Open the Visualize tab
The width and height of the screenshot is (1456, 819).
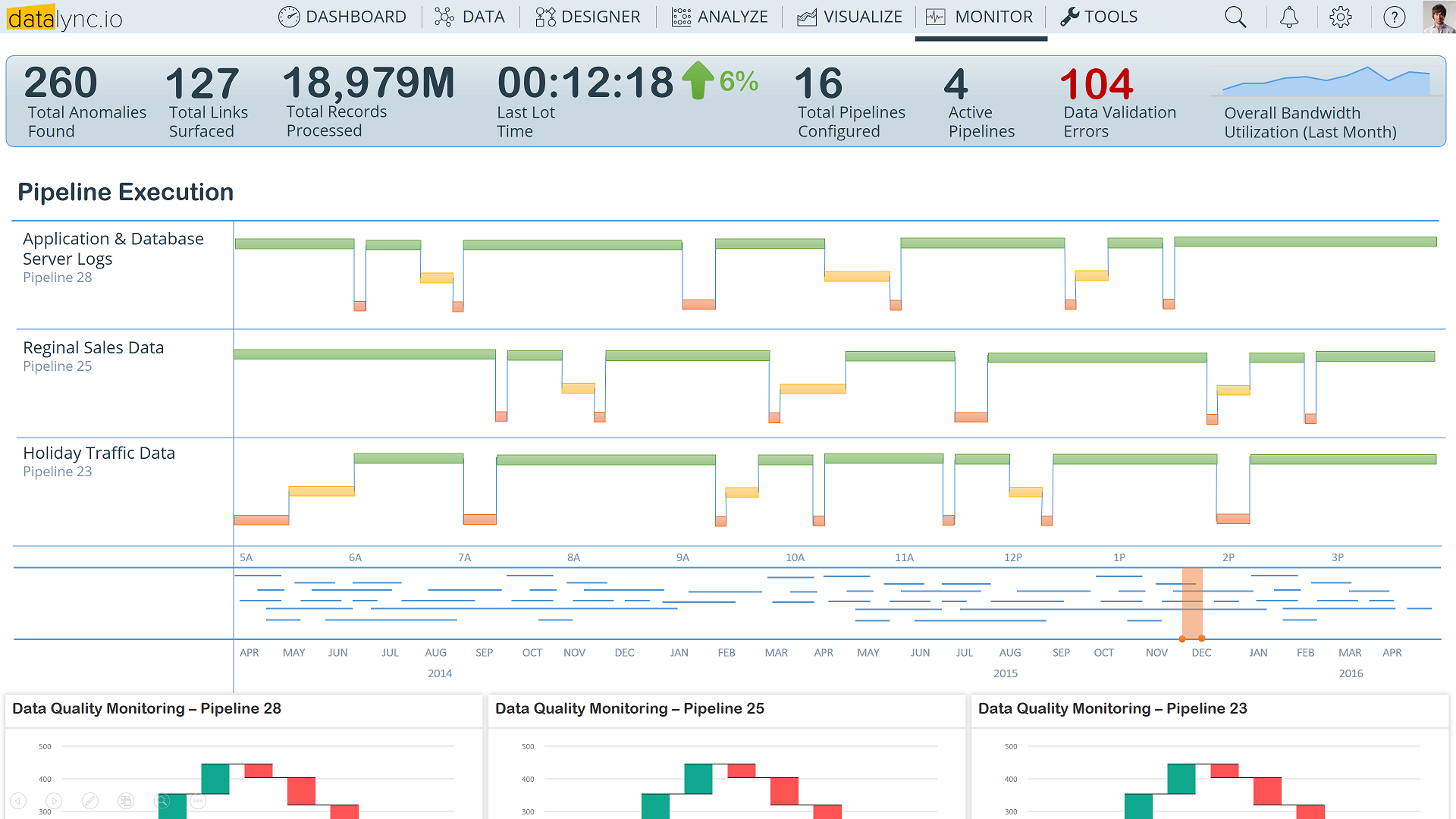point(849,17)
